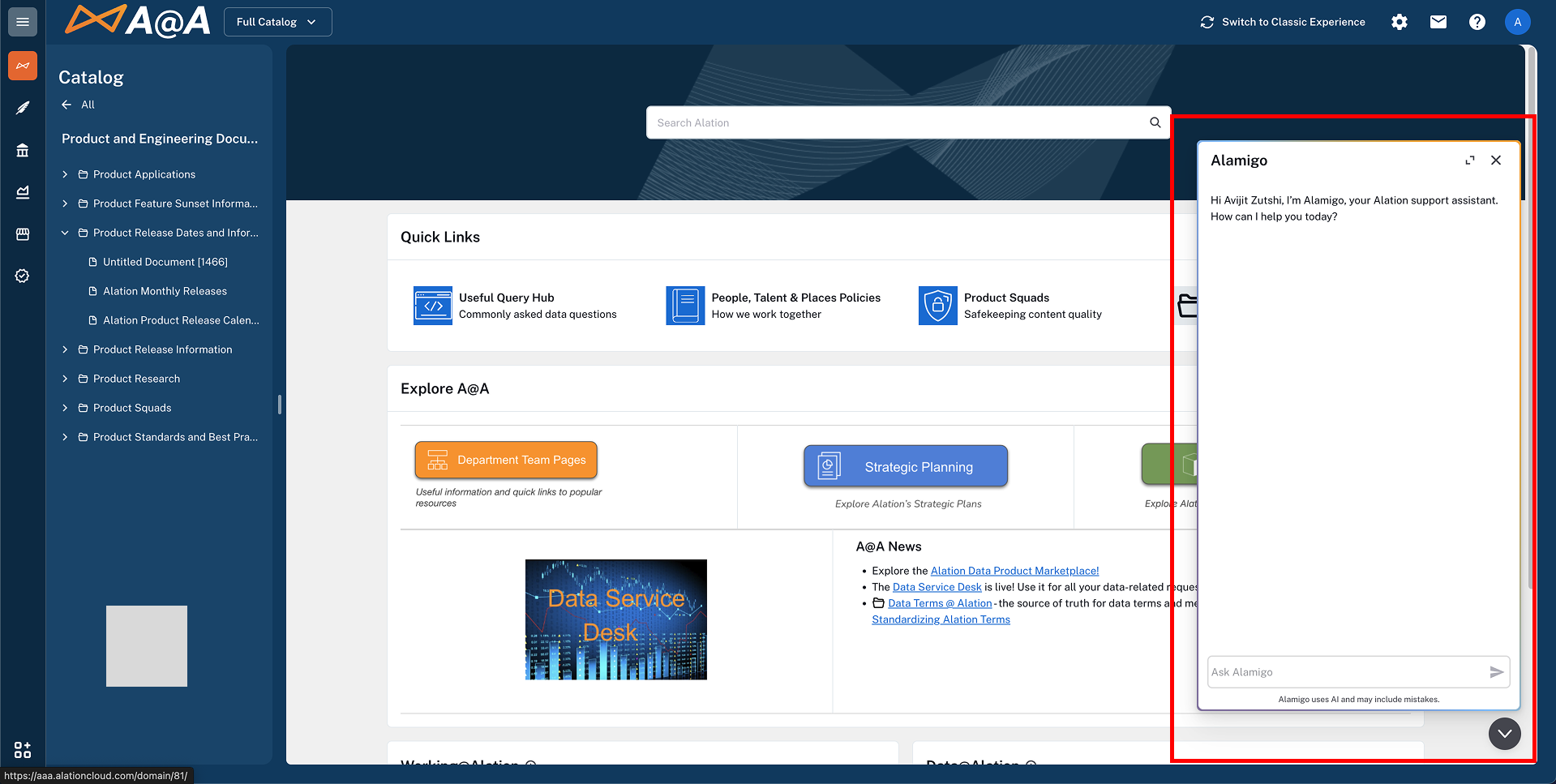Open the hamburger navigation menu
1556x784 pixels.
pyautogui.click(x=23, y=22)
